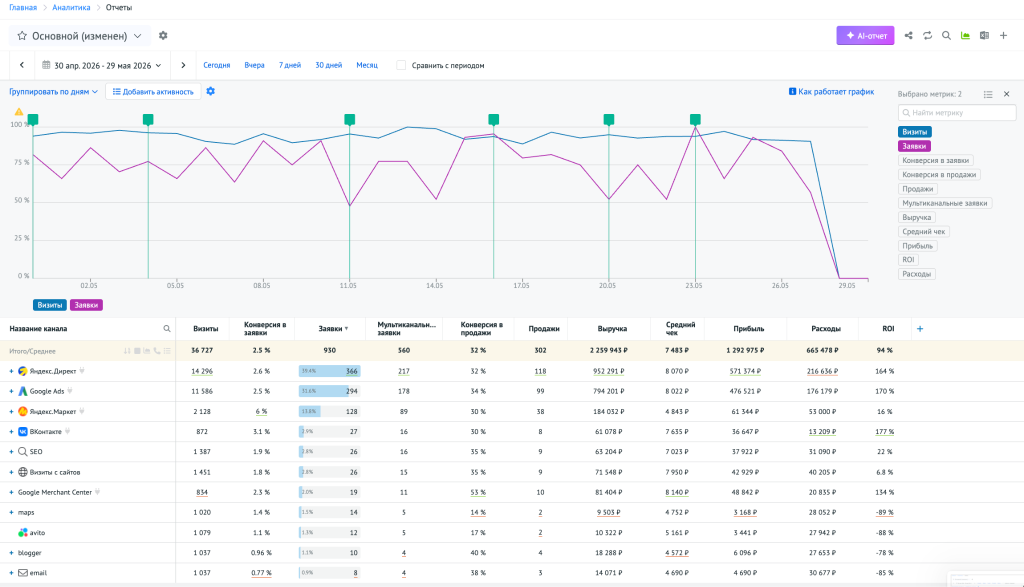Open the Группировать по дням dropdown
This screenshot has height=587, width=1024.
pos(54,91)
